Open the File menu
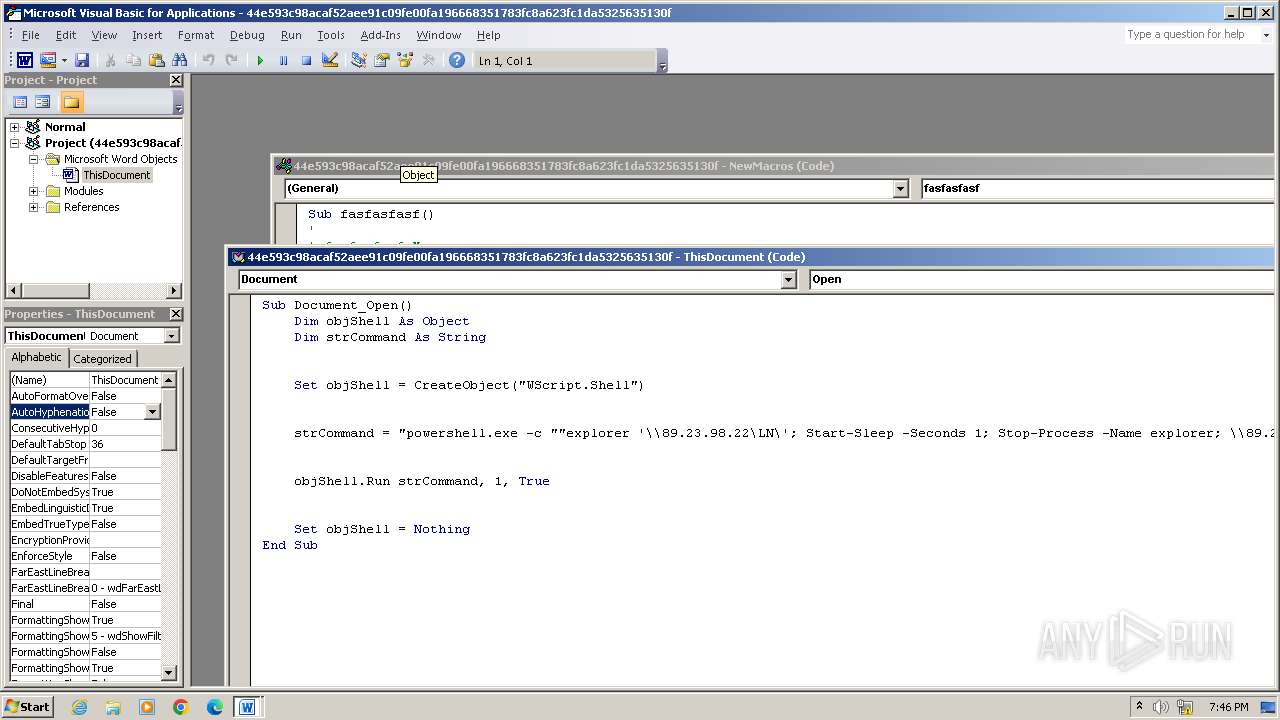 31,35
